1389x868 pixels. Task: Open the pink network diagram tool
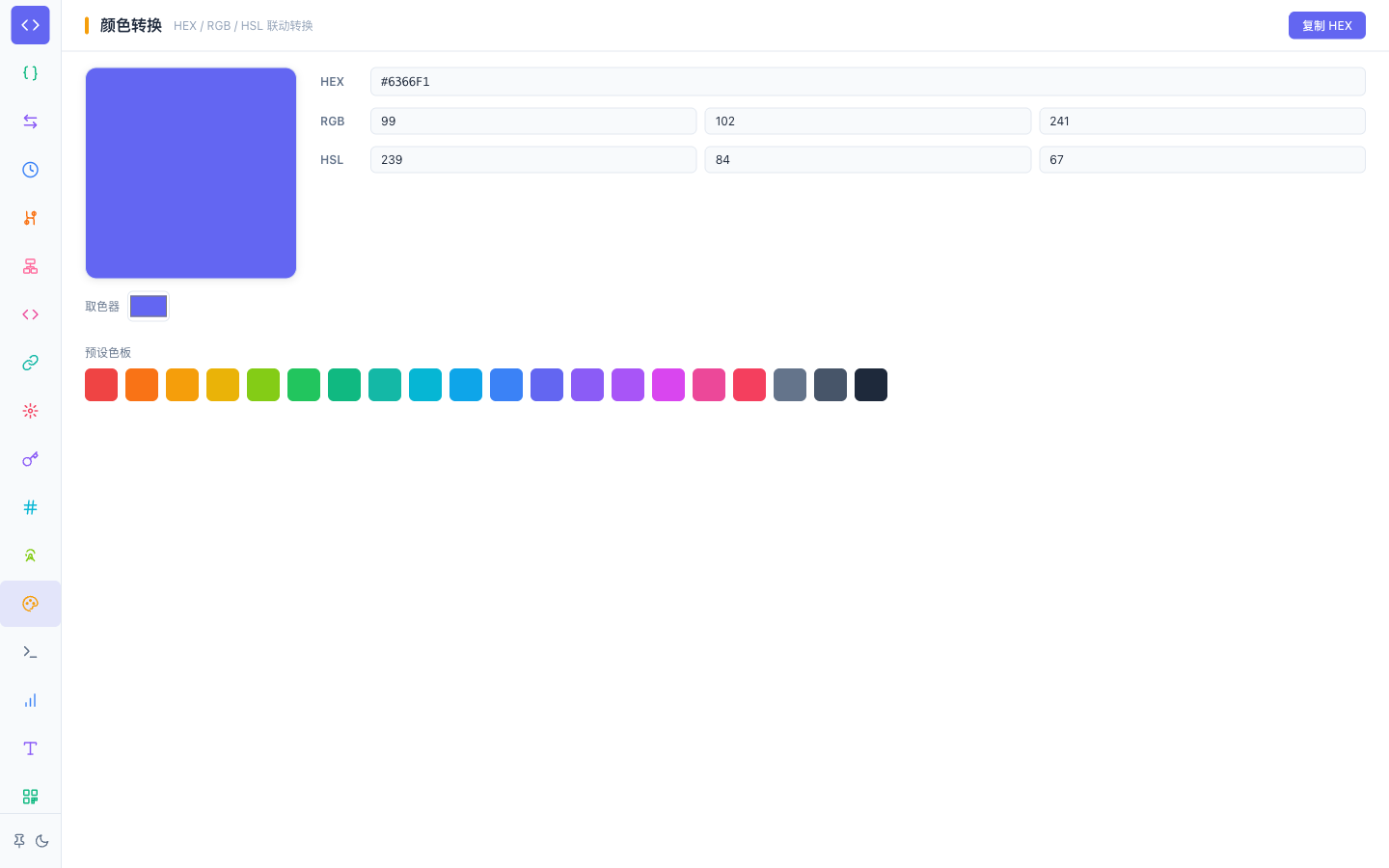click(30, 266)
